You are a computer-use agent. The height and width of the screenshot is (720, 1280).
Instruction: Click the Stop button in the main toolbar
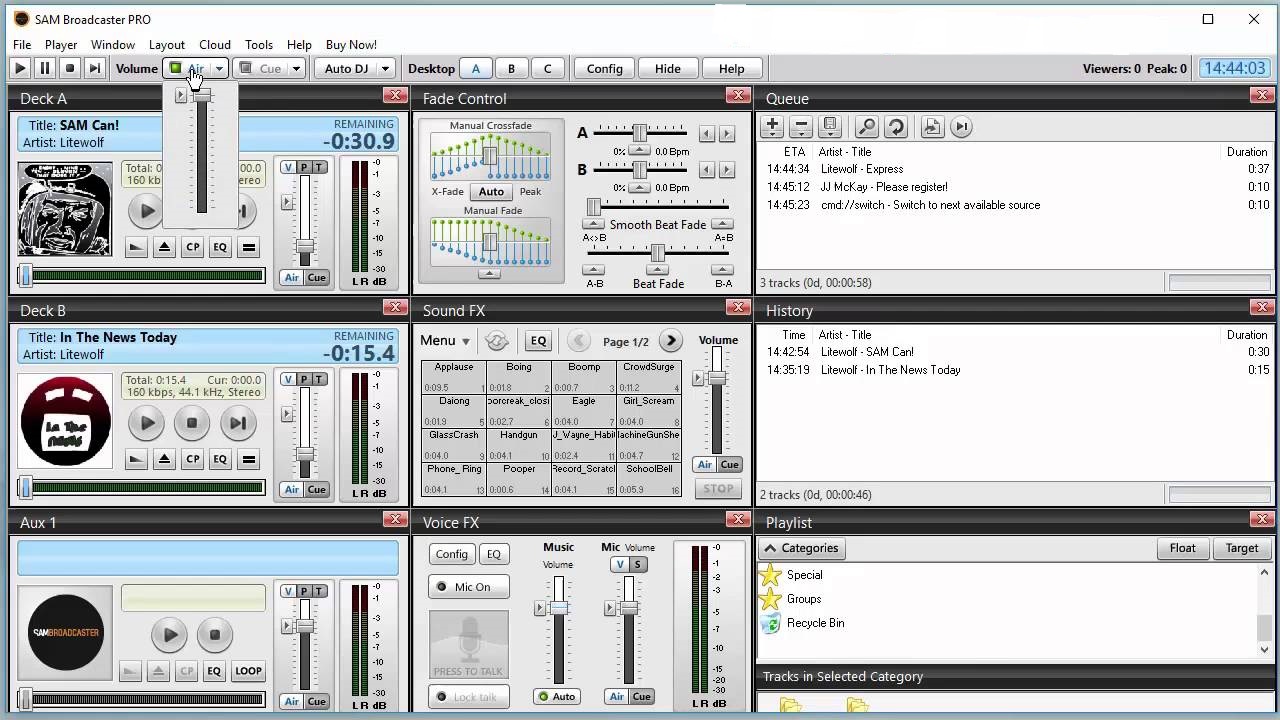point(70,68)
